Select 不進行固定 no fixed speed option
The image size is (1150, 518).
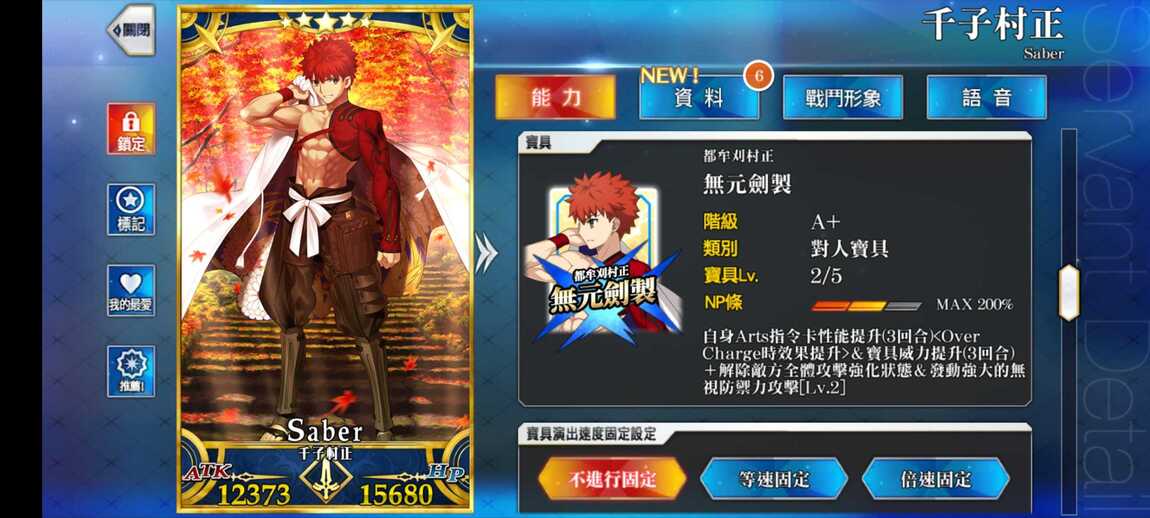[x=612, y=480]
